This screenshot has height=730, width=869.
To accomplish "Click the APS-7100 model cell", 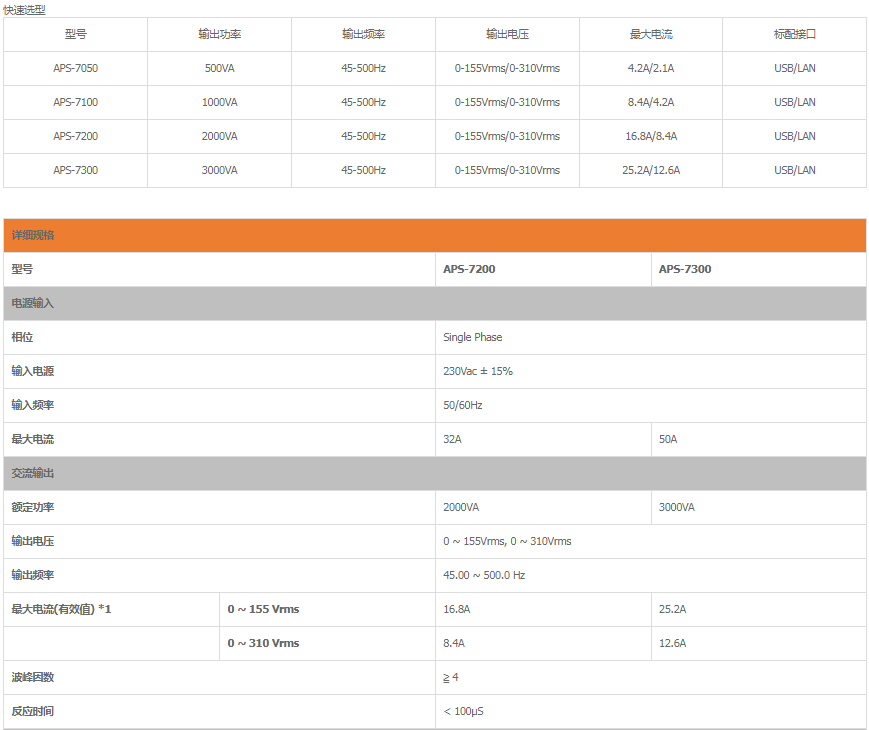I will pyautogui.click(x=75, y=102).
